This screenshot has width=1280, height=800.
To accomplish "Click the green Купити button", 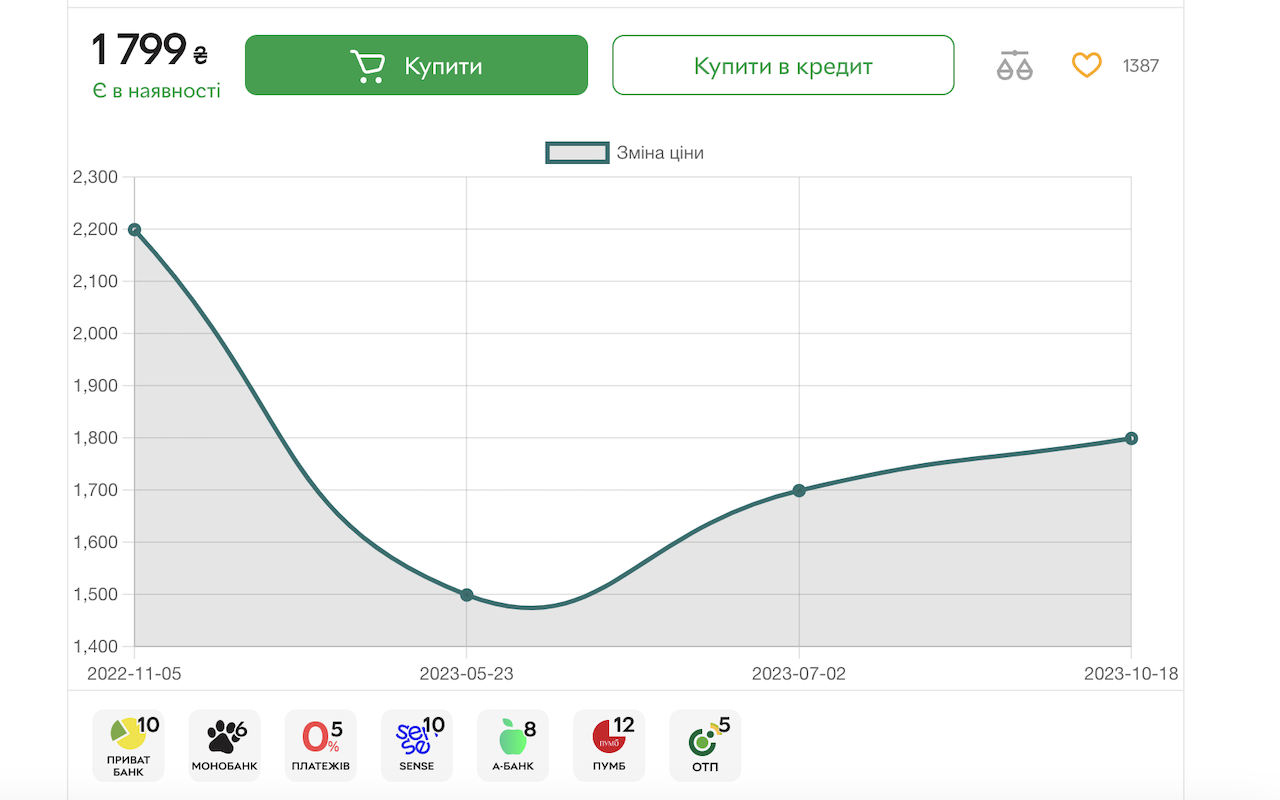I will point(416,65).
